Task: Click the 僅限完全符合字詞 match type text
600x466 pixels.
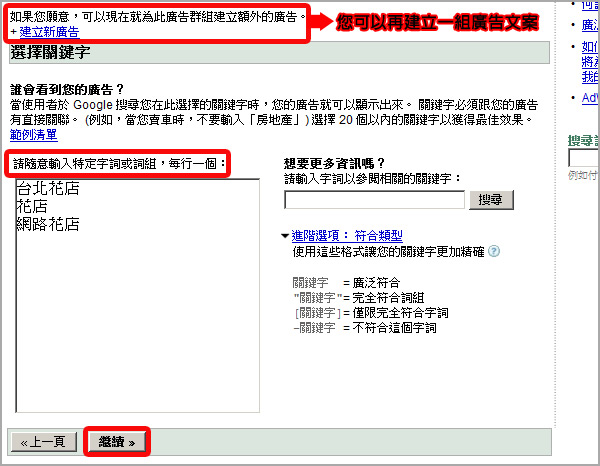Action: click(400, 313)
